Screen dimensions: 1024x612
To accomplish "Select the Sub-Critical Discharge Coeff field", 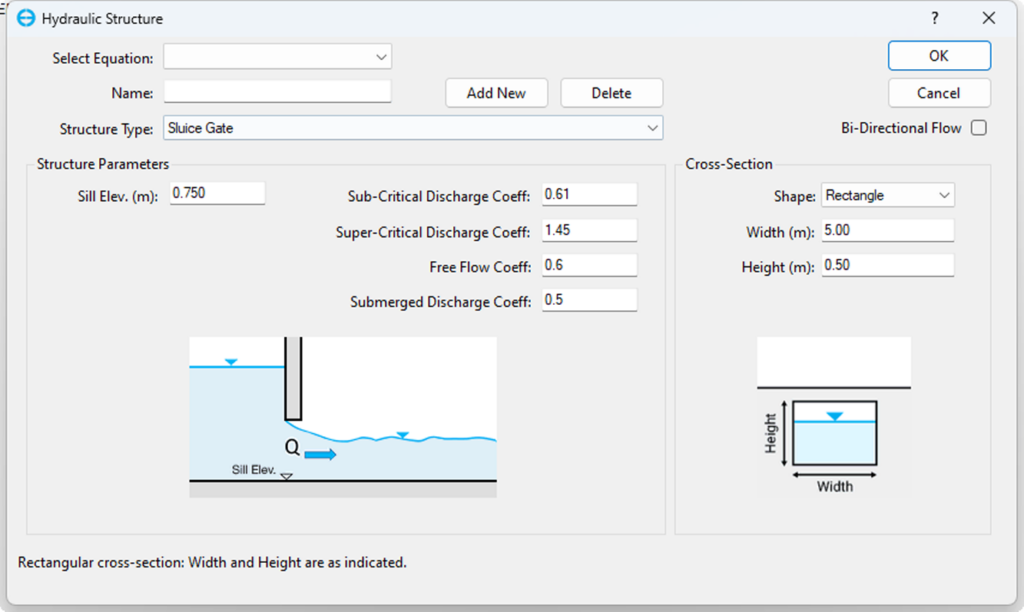I will (589, 194).
